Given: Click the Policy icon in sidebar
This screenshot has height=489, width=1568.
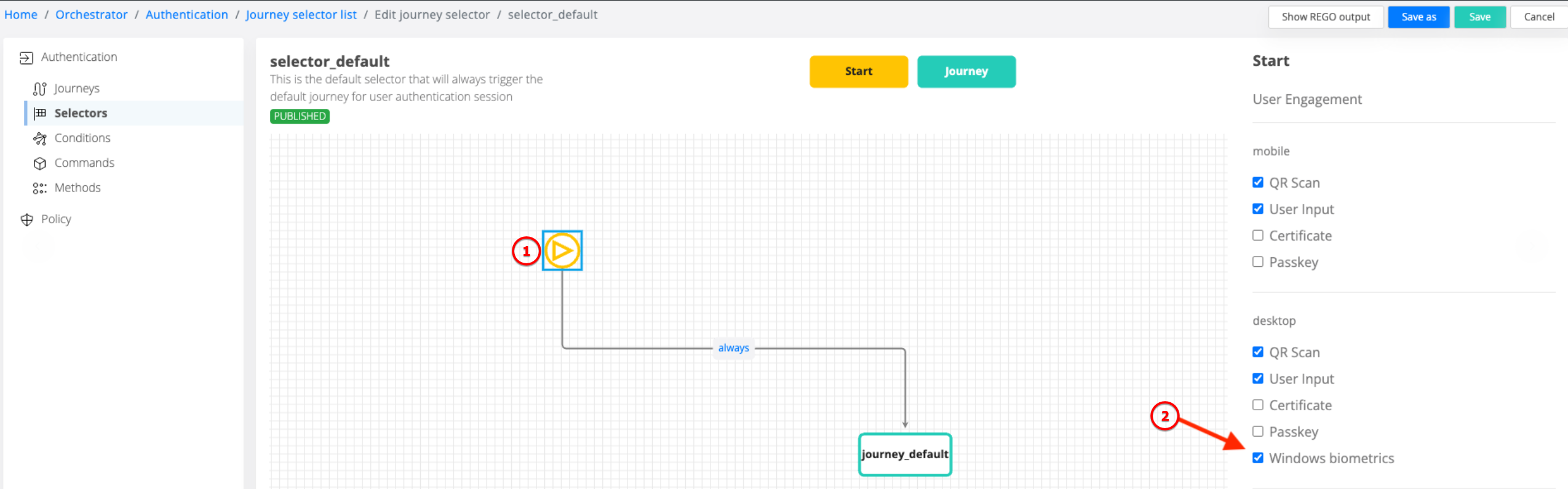Looking at the screenshot, I should 26,220.
